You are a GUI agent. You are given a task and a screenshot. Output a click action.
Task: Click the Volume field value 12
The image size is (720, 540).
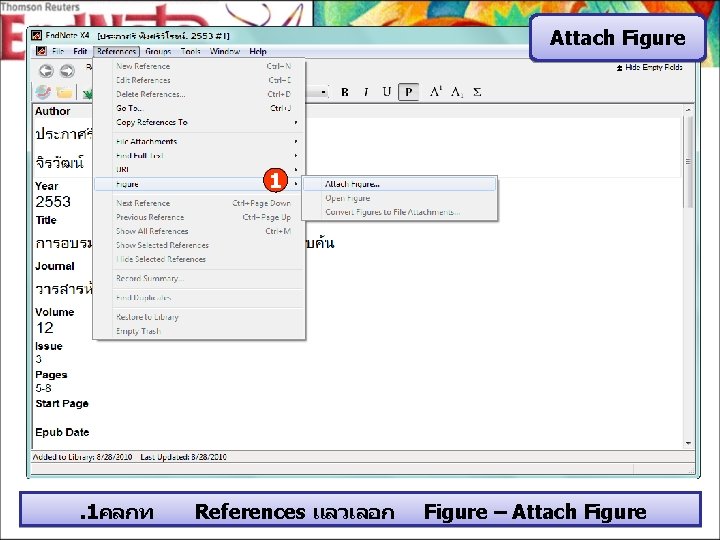pos(45,328)
